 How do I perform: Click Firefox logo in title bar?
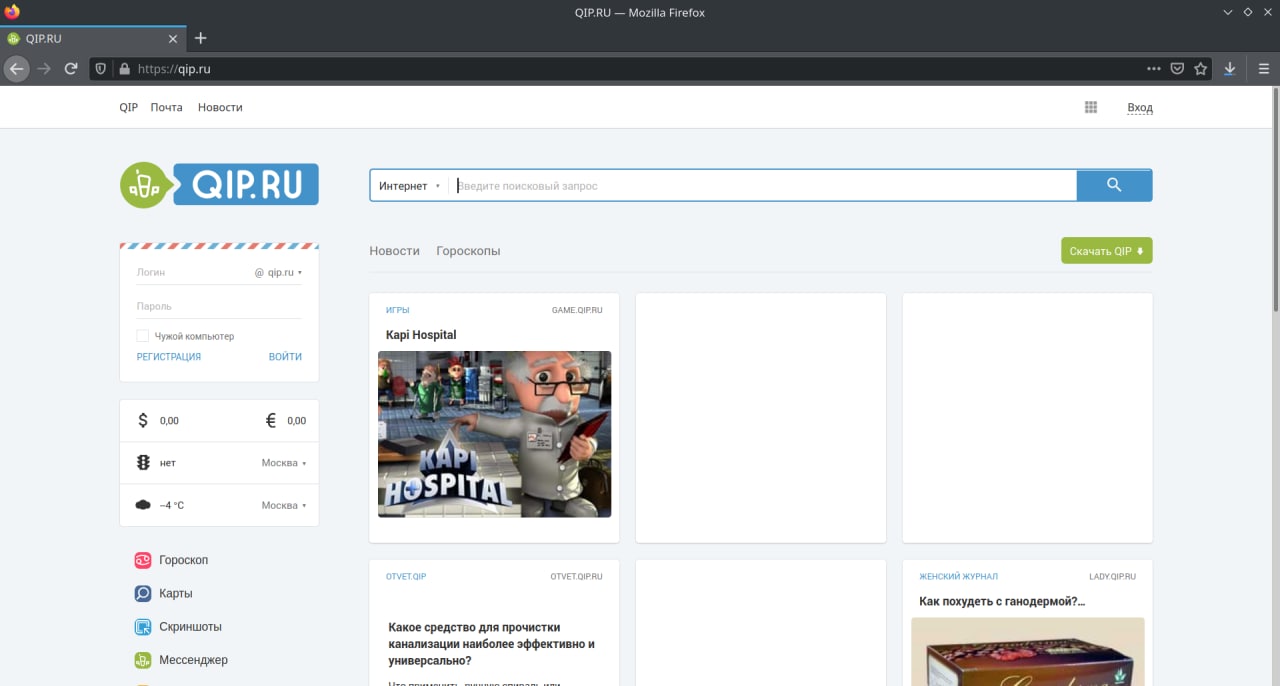[12, 11]
